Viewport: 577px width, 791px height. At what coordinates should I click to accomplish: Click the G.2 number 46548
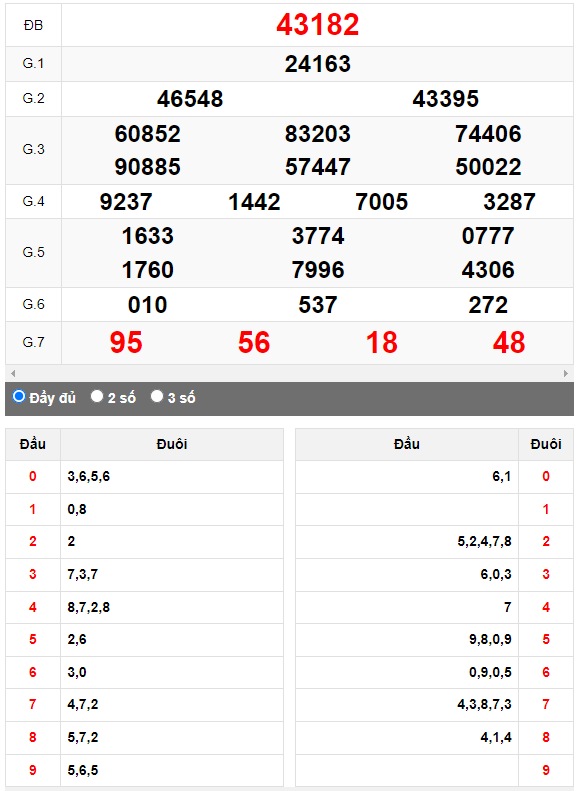(x=190, y=99)
